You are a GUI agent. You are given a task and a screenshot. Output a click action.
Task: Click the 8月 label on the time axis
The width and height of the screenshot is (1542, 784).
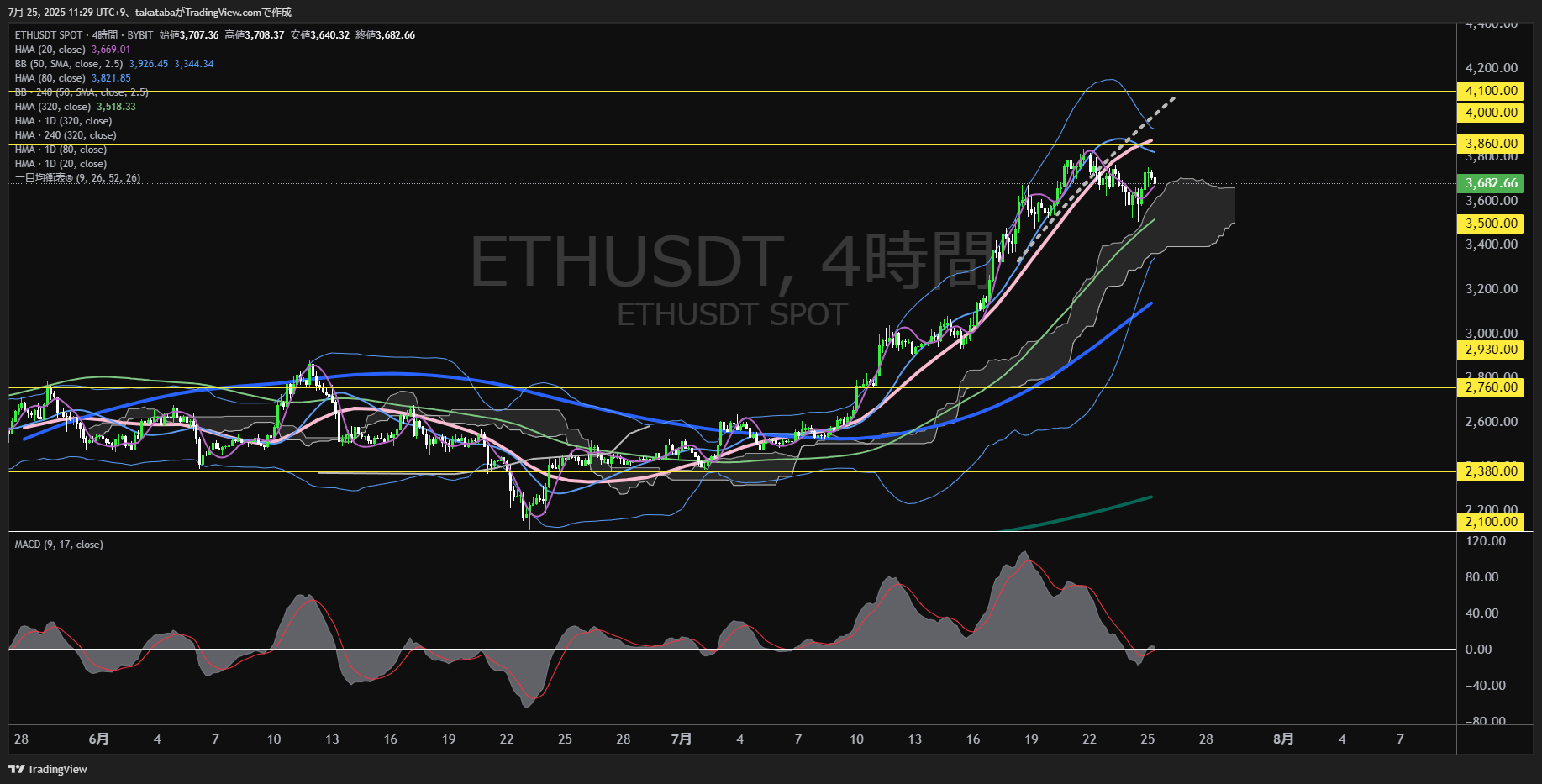pos(1283,739)
